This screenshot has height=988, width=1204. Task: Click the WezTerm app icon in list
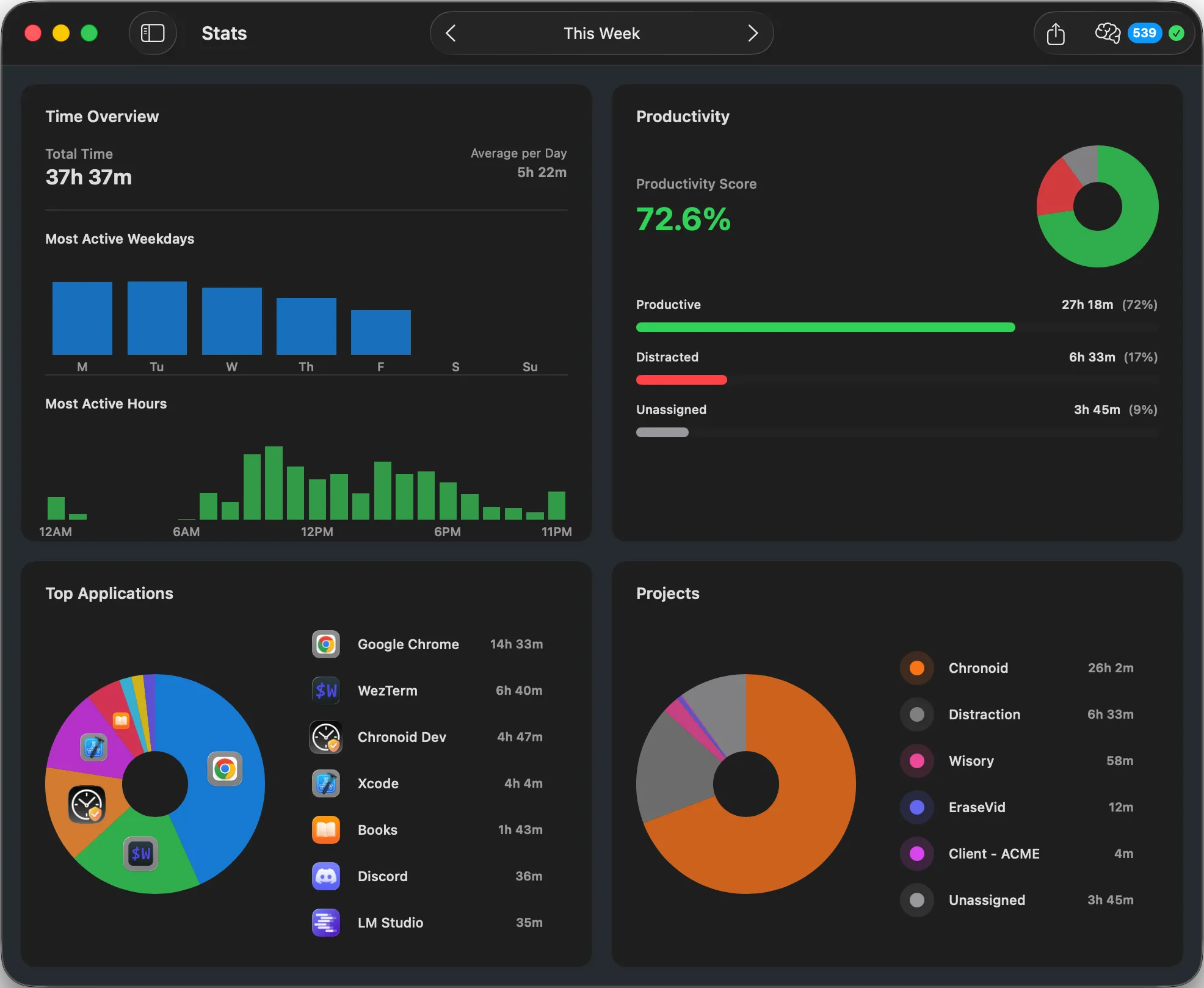(326, 691)
